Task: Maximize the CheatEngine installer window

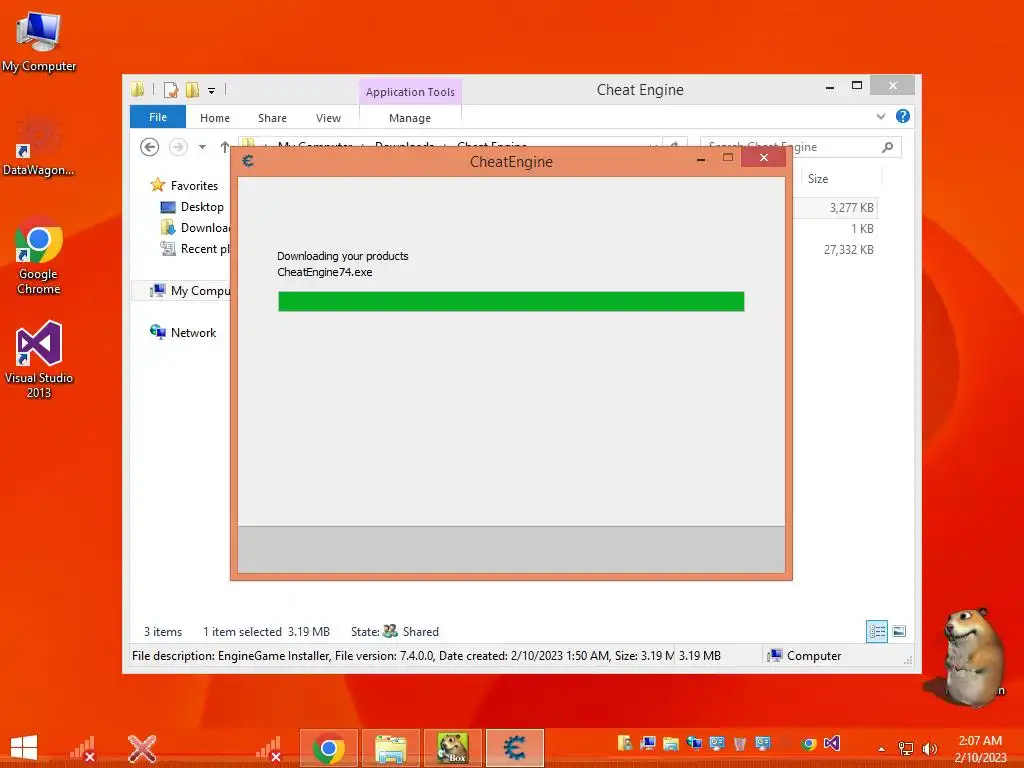Action: (x=728, y=157)
